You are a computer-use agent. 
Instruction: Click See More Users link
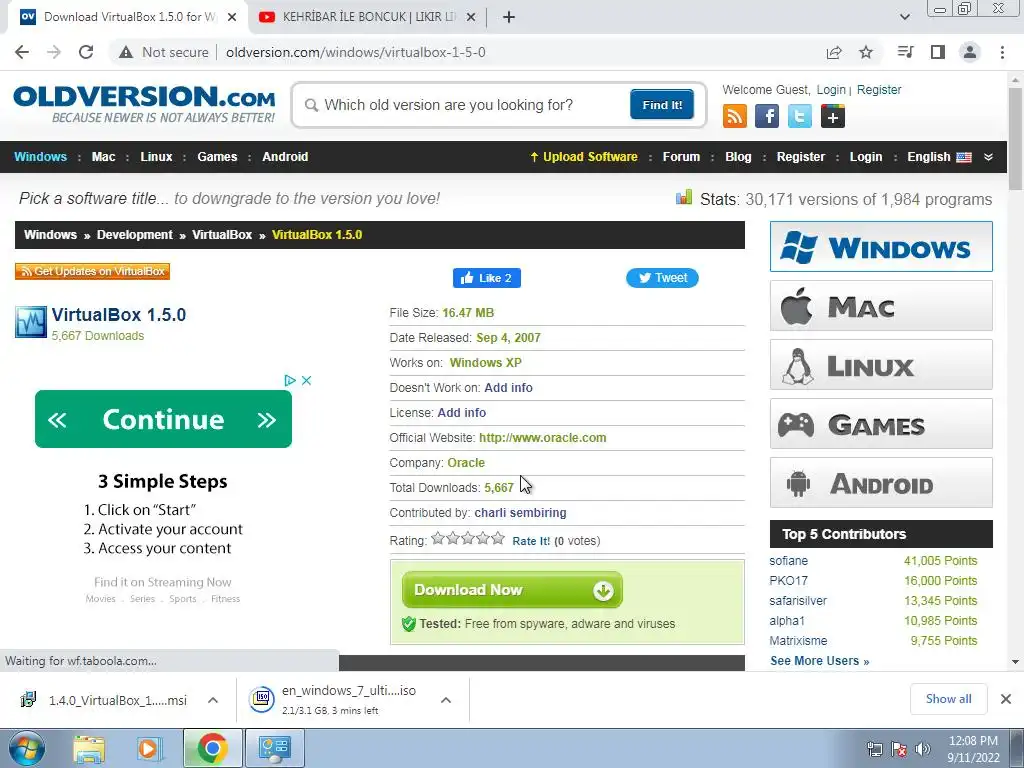(820, 661)
